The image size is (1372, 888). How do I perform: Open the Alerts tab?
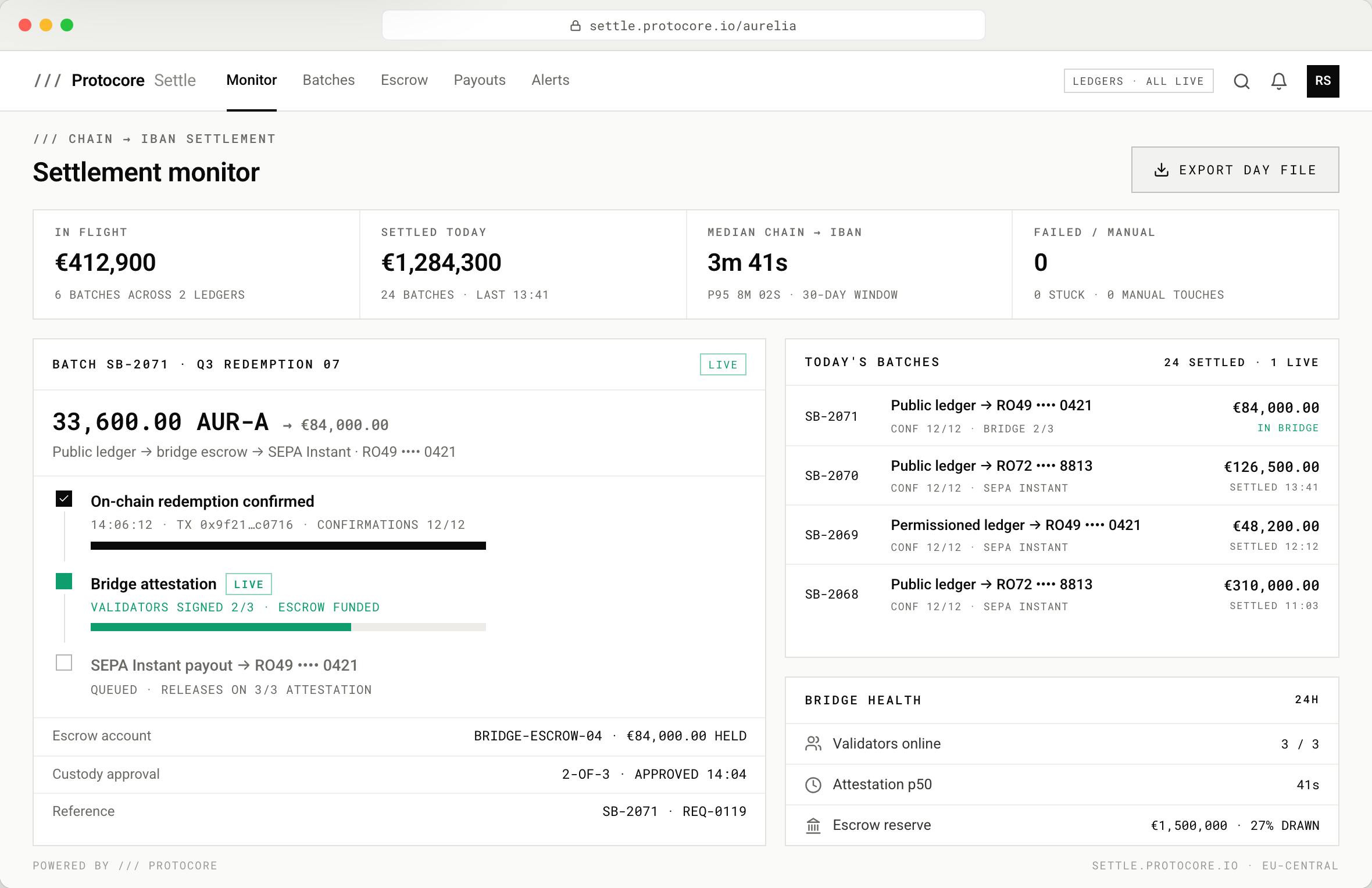[550, 80]
